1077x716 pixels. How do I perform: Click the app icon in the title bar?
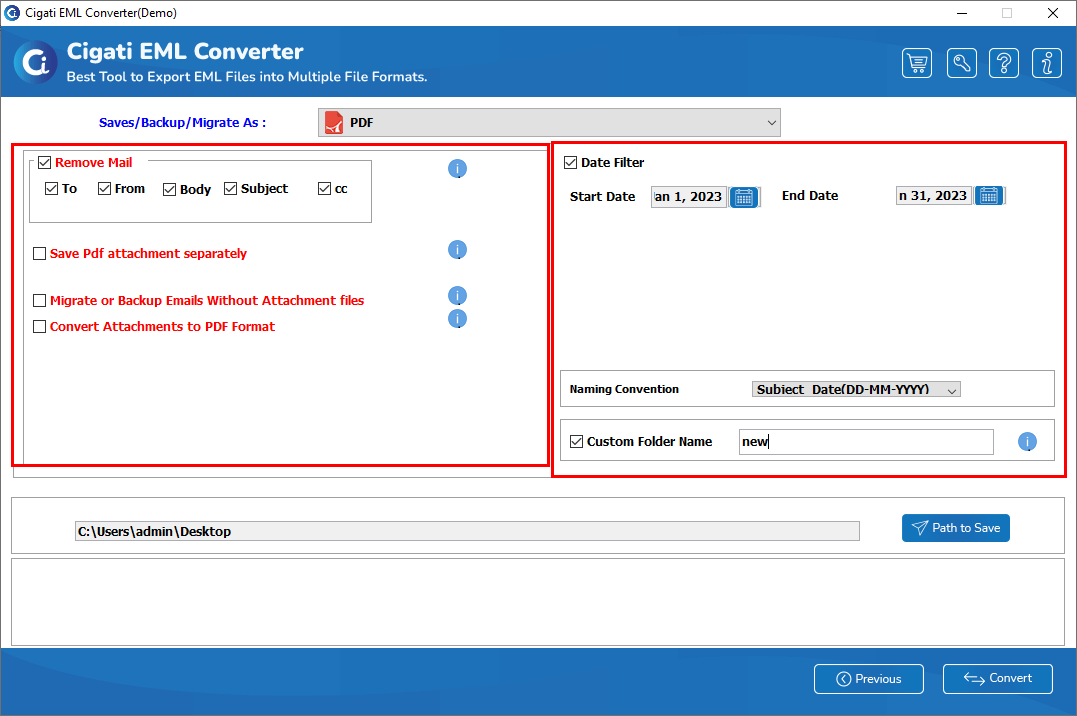(x=12, y=12)
